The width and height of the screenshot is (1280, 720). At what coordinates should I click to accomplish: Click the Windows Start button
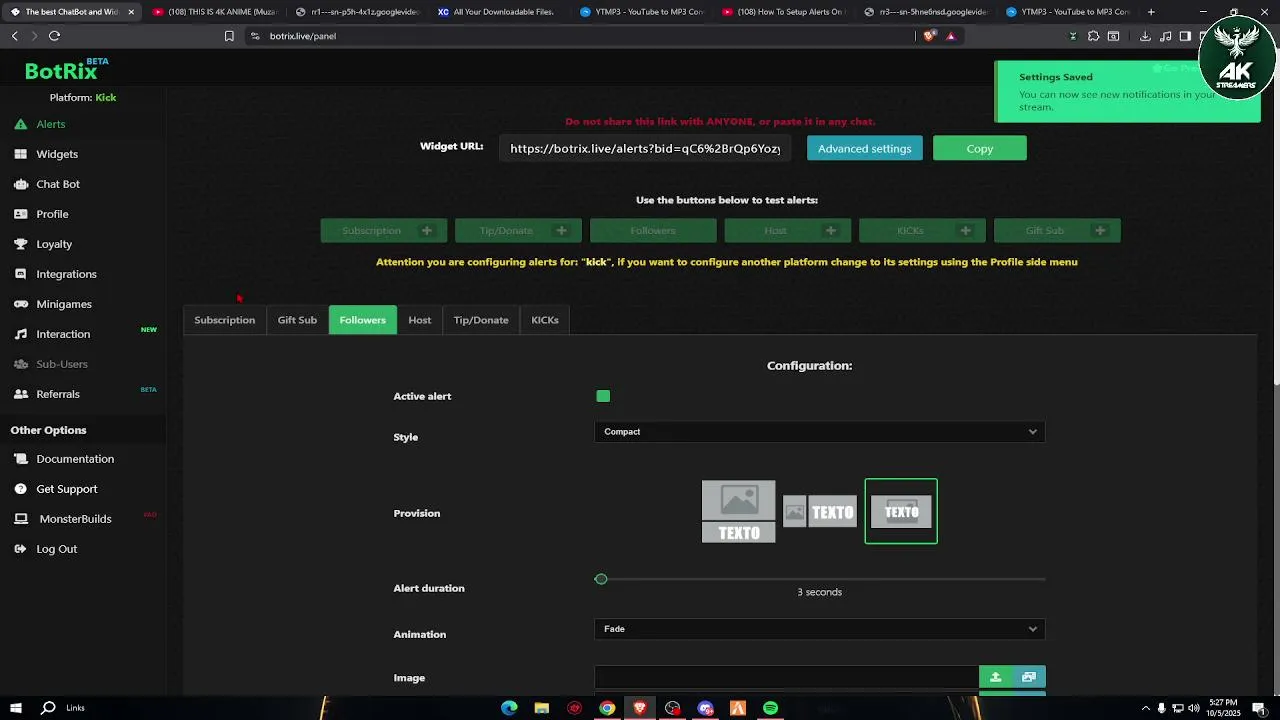pos(15,708)
